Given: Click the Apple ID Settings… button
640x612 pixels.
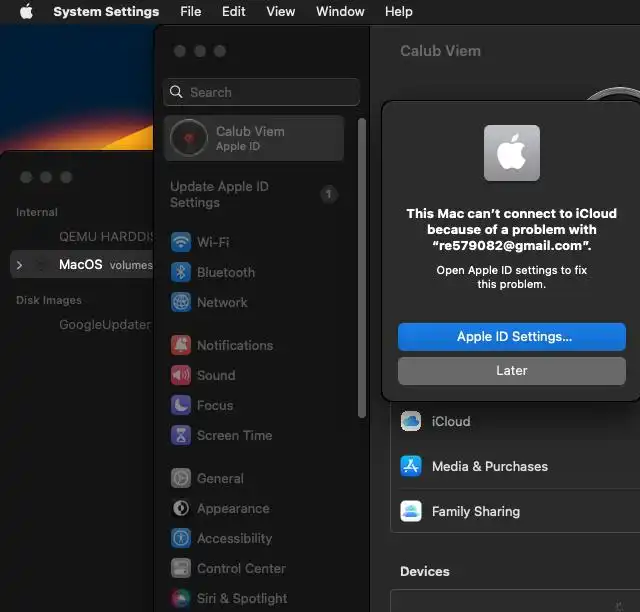Looking at the screenshot, I should click(512, 337).
